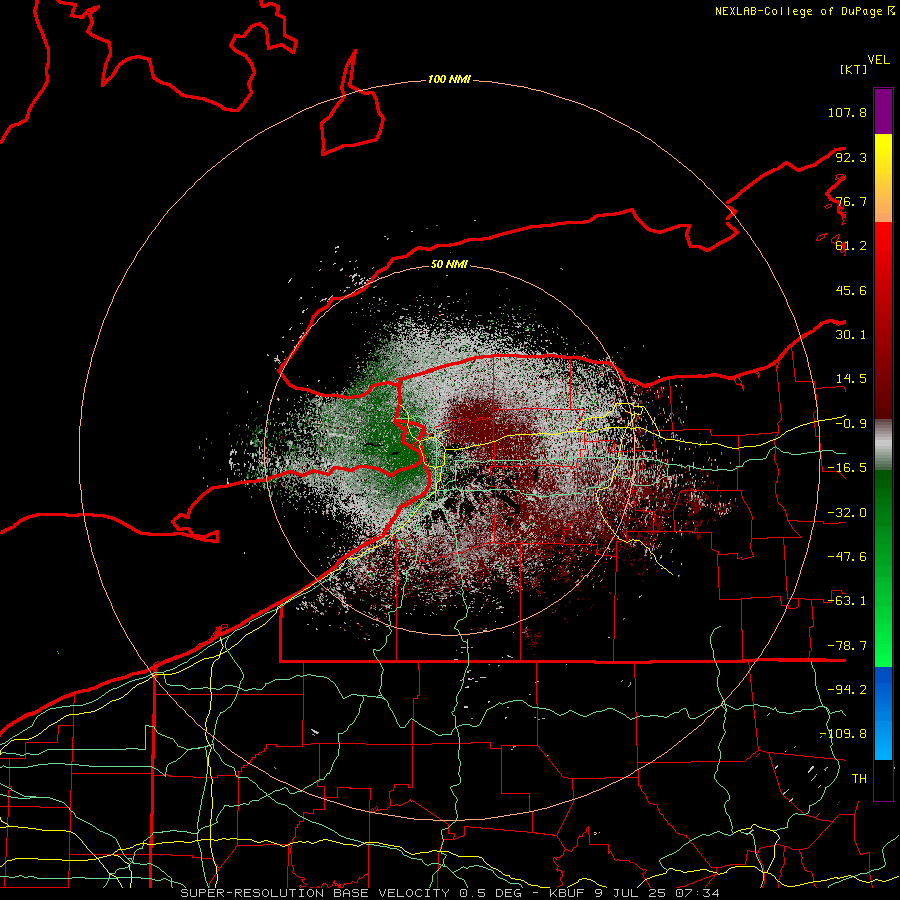900x900 pixels.
Task: Click the -94.2 velocity scale value
Action: (x=847, y=689)
